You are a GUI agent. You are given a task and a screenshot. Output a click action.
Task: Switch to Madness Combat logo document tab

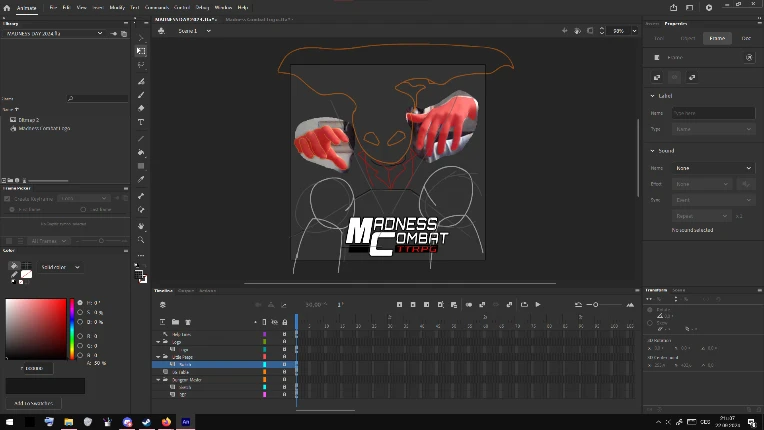(x=258, y=19)
